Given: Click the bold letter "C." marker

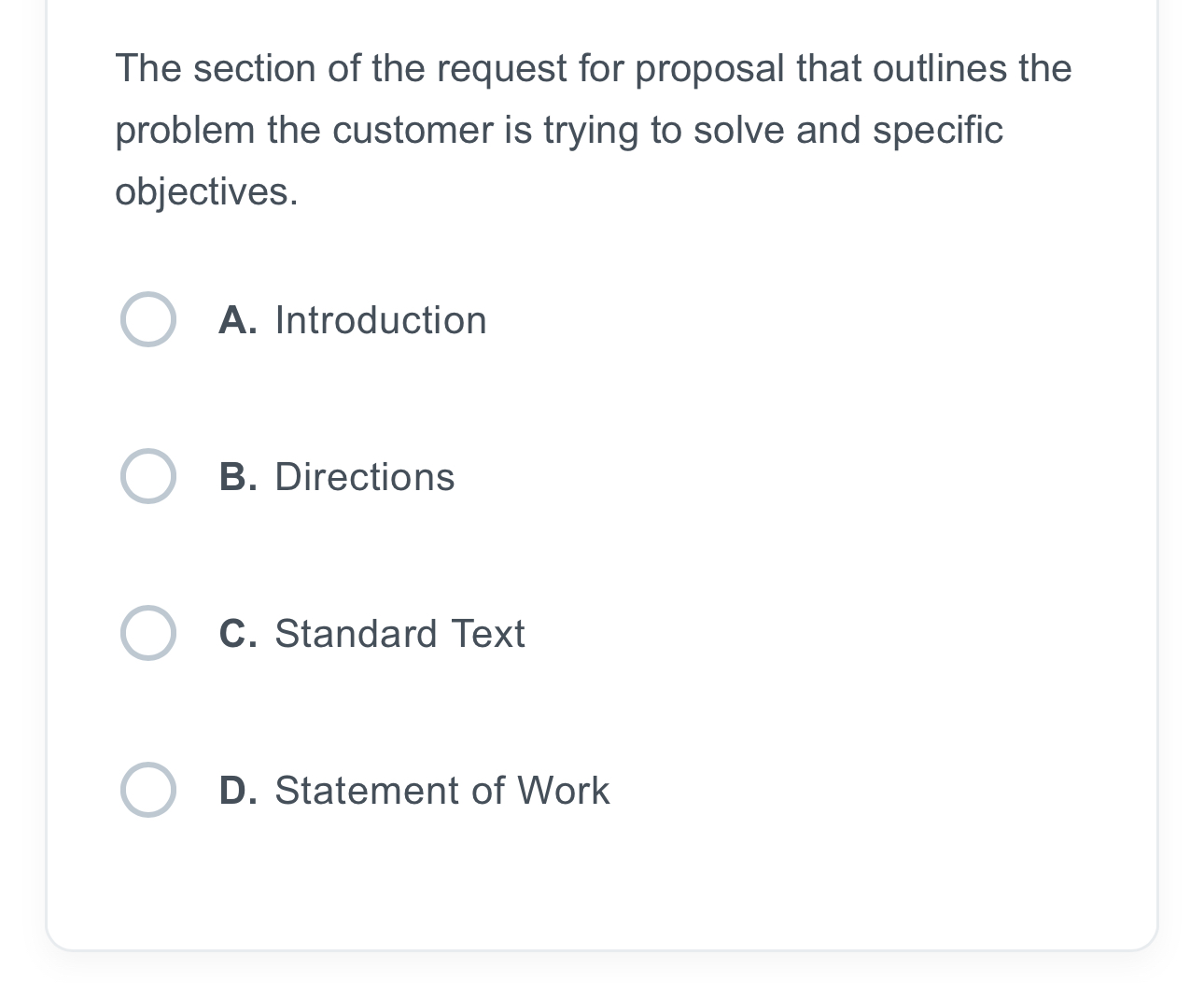Looking at the screenshot, I should click(238, 634).
